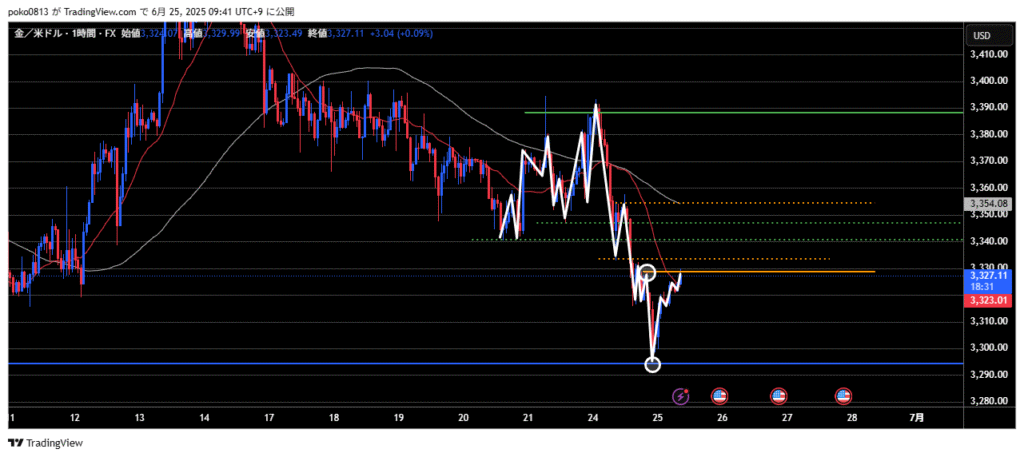Click the date 25 on the time axis

tap(658, 417)
